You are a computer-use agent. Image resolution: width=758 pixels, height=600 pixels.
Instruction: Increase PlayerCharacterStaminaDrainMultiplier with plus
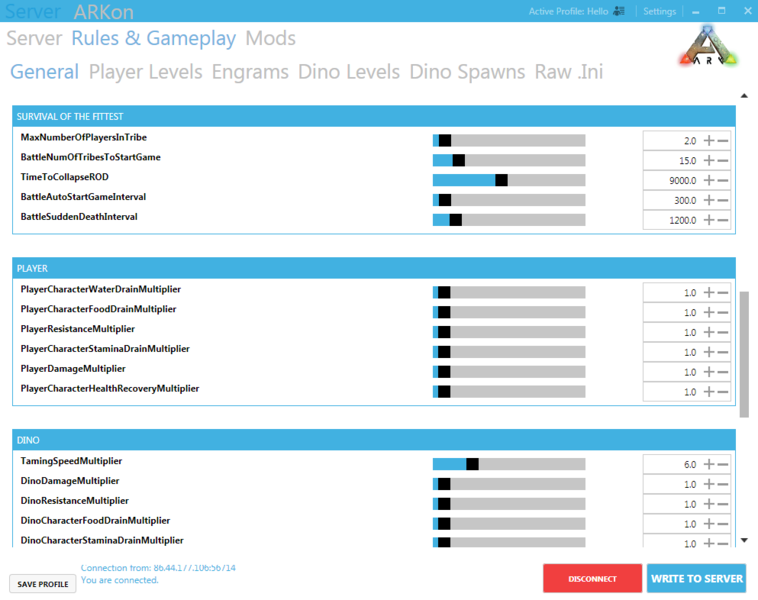pyautogui.click(x=709, y=352)
